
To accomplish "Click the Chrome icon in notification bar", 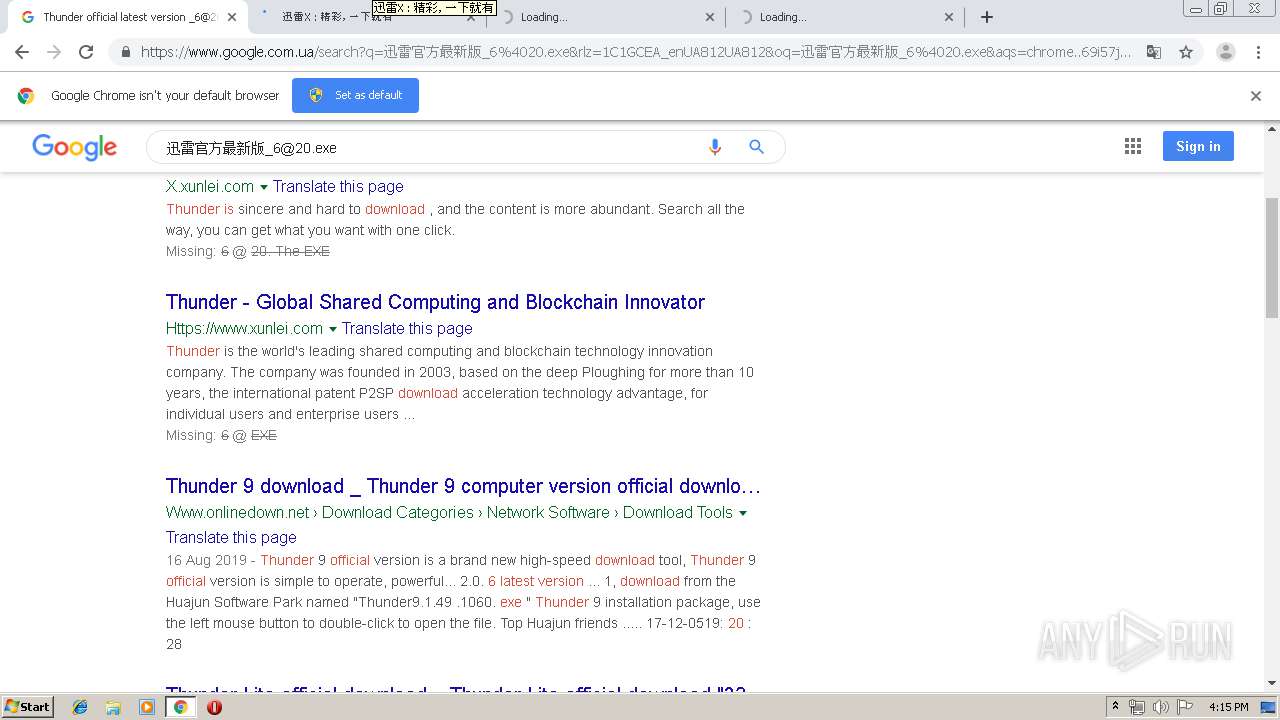I will (26, 96).
